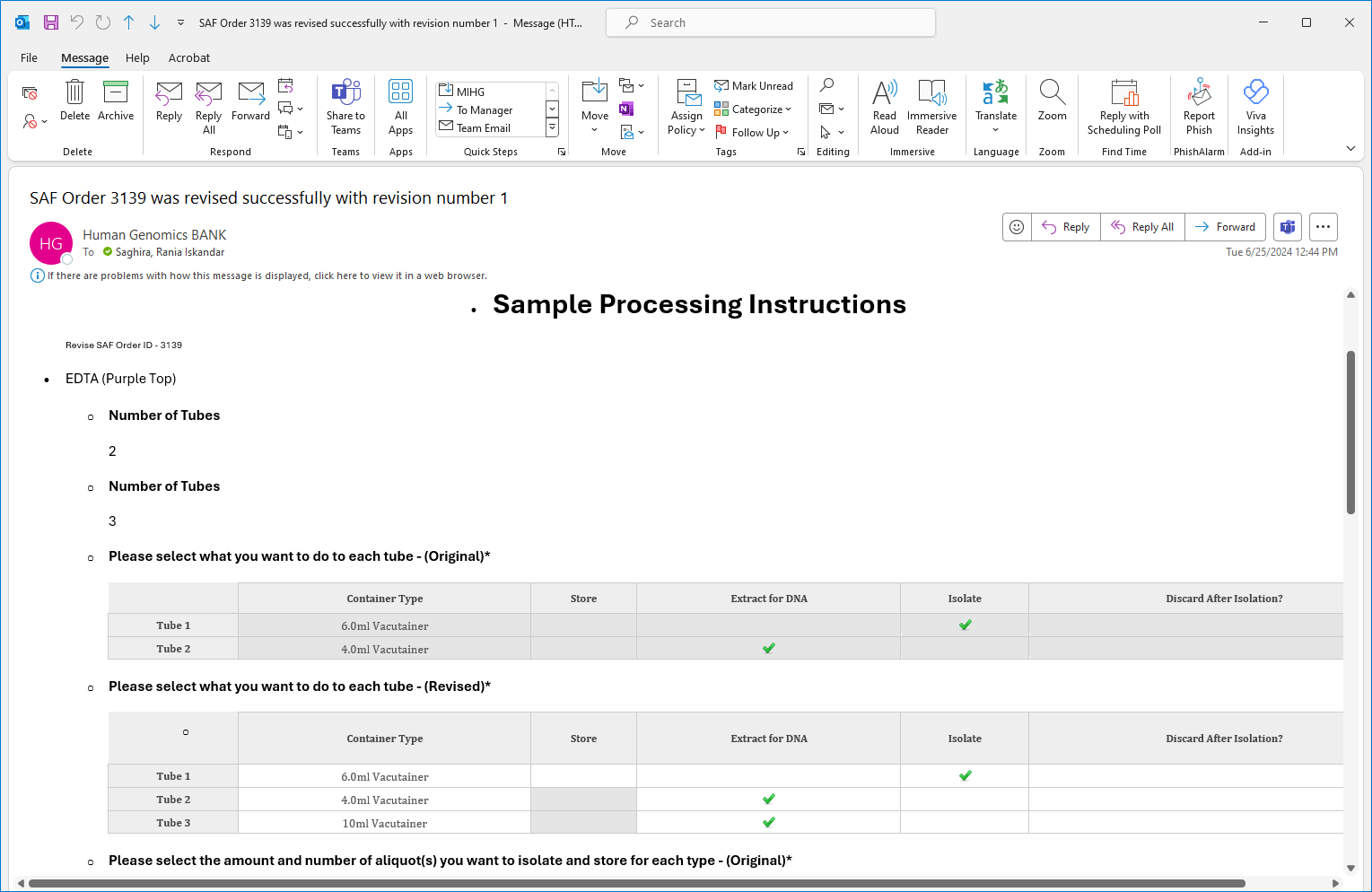Open the Zoom magnifier tool

1051,101
